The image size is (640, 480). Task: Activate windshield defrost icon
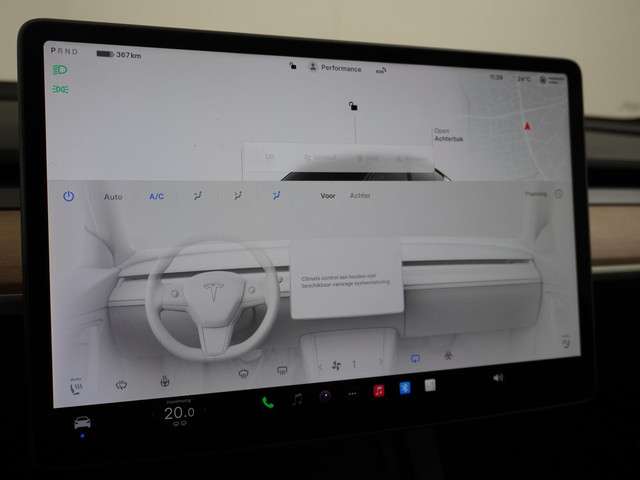click(x=121, y=385)
